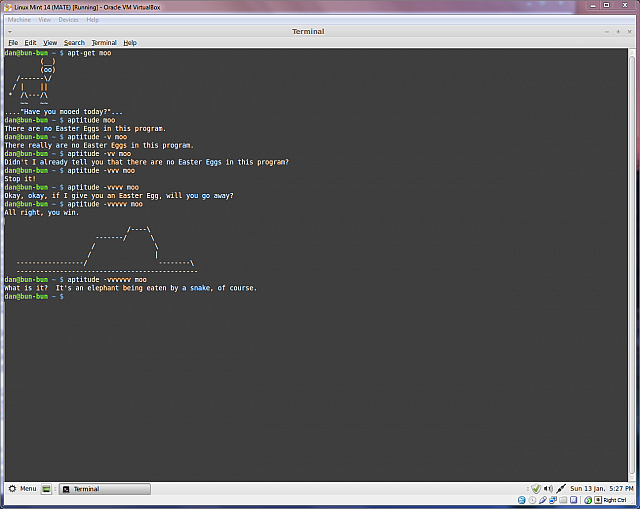Click the update manager shield icon
The width and height of the screenshot is (640, 509).
coord(536,489)
